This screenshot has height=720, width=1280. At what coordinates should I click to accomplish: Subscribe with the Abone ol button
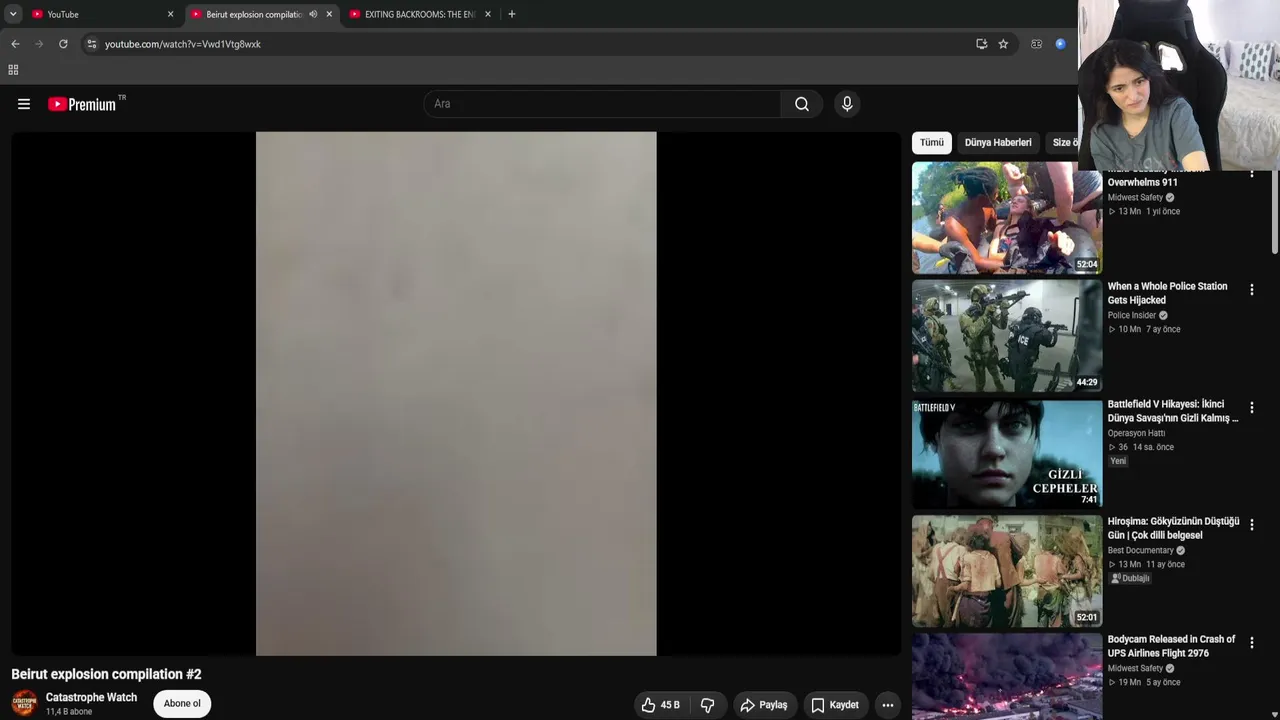pos(182,704)
